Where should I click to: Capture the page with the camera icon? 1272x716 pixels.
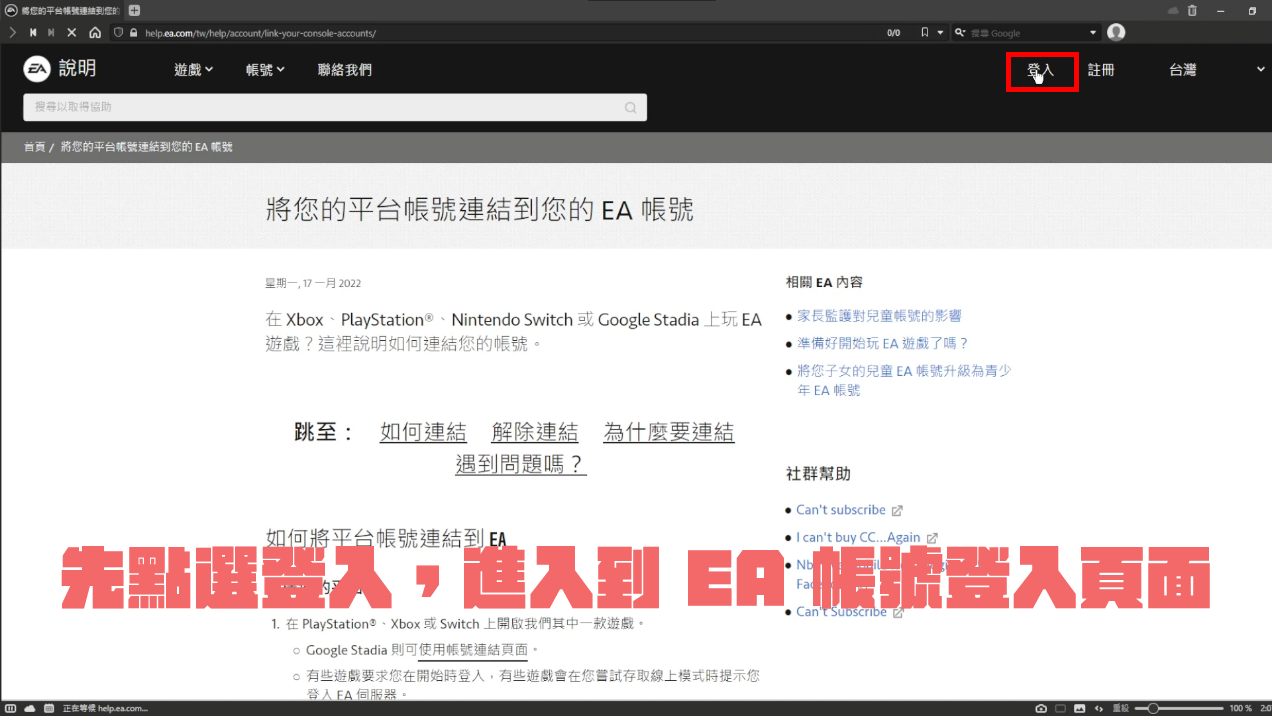[1041, 708]
